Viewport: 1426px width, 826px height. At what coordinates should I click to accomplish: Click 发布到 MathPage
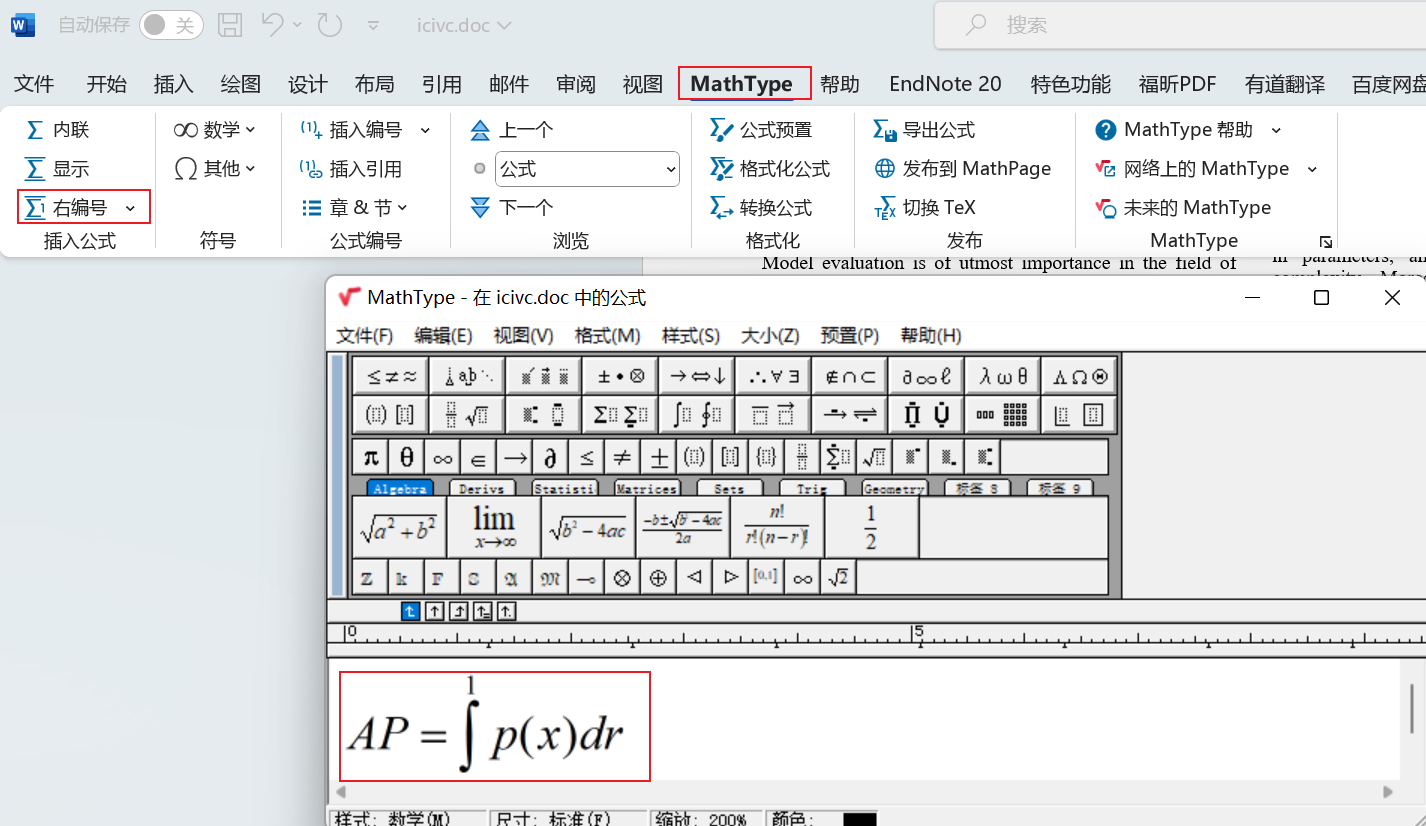click(963, 168)
